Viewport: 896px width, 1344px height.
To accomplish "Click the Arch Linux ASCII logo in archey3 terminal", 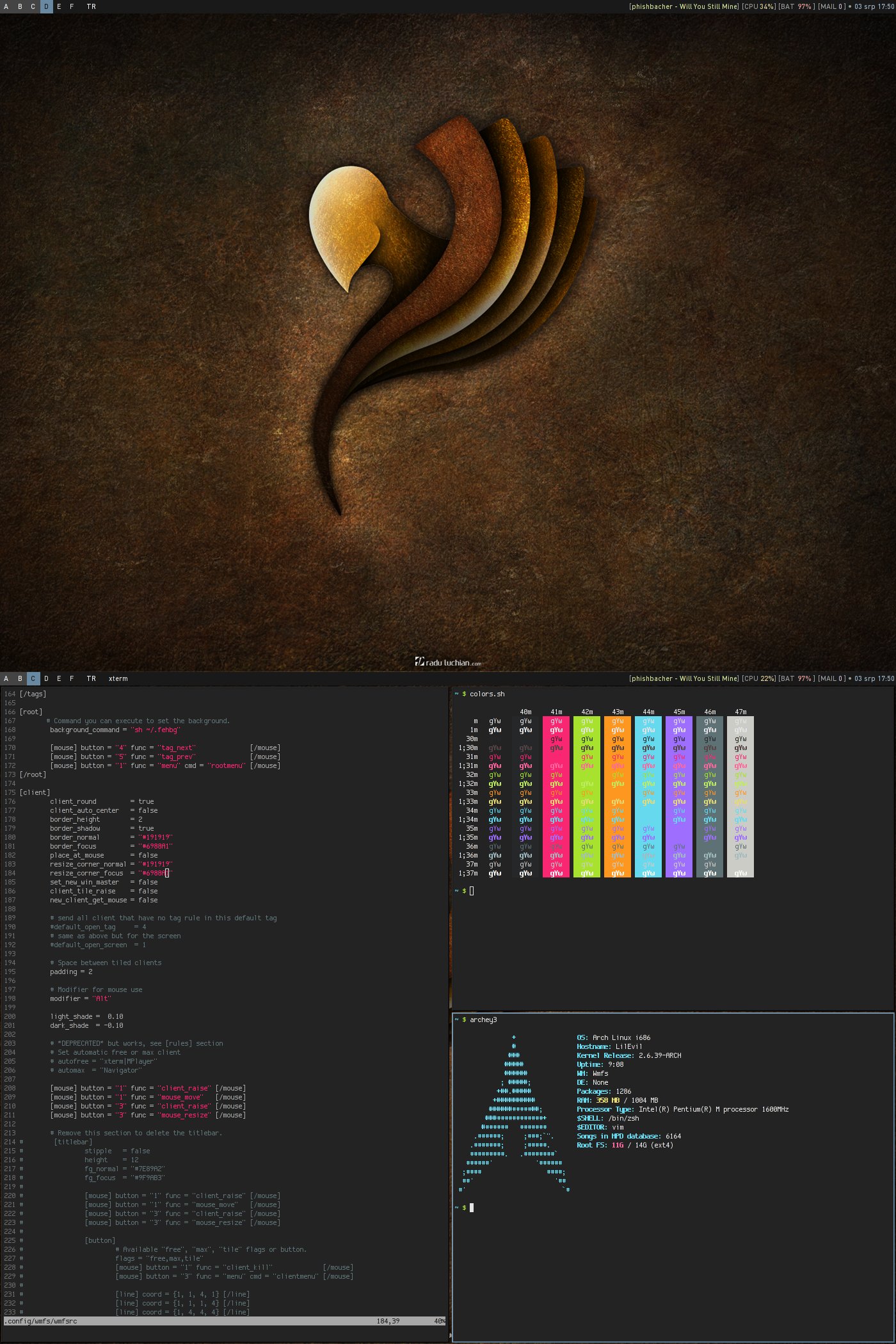I will pos(514,1114).
